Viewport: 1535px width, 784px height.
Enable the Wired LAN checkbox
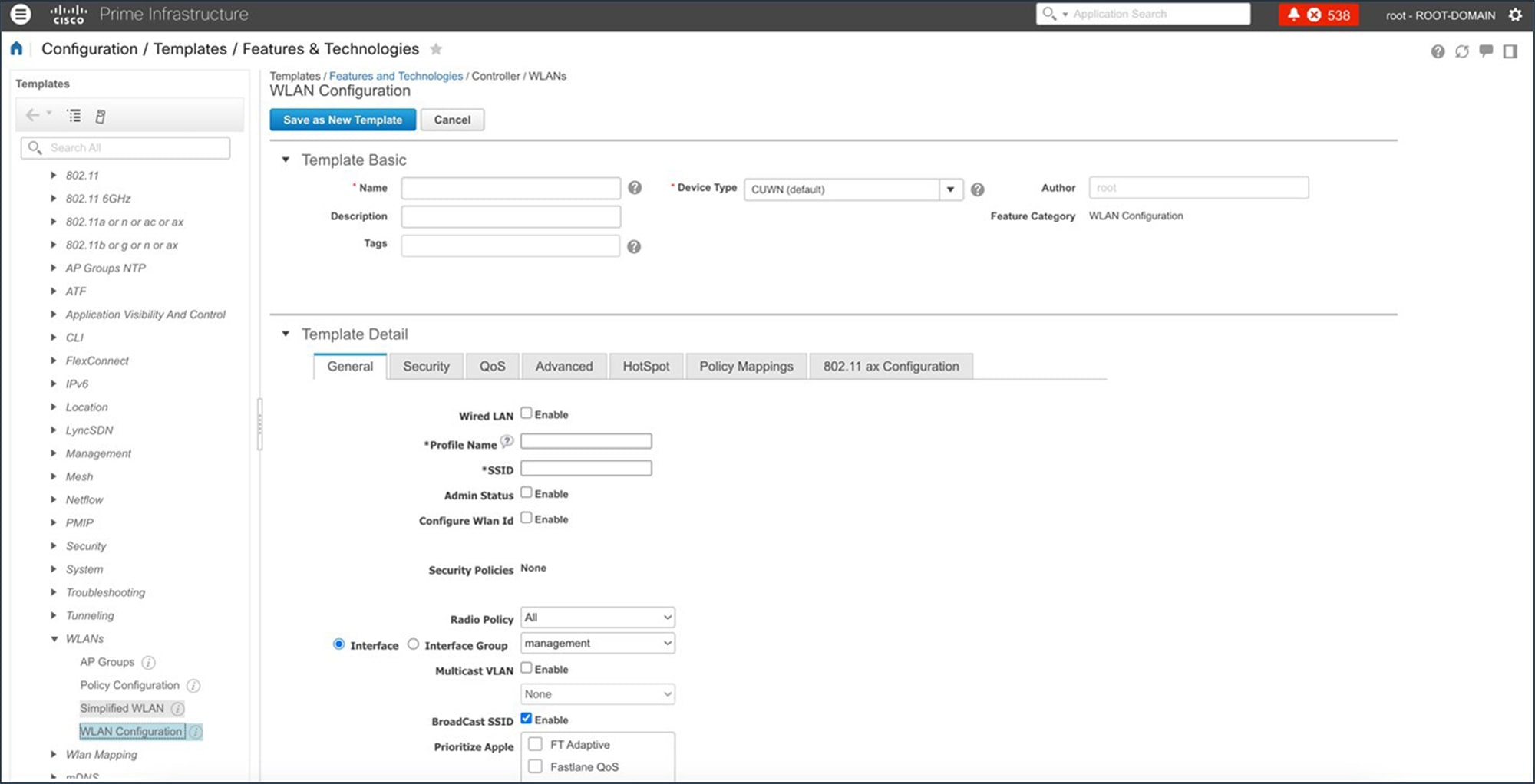point(527,413)
